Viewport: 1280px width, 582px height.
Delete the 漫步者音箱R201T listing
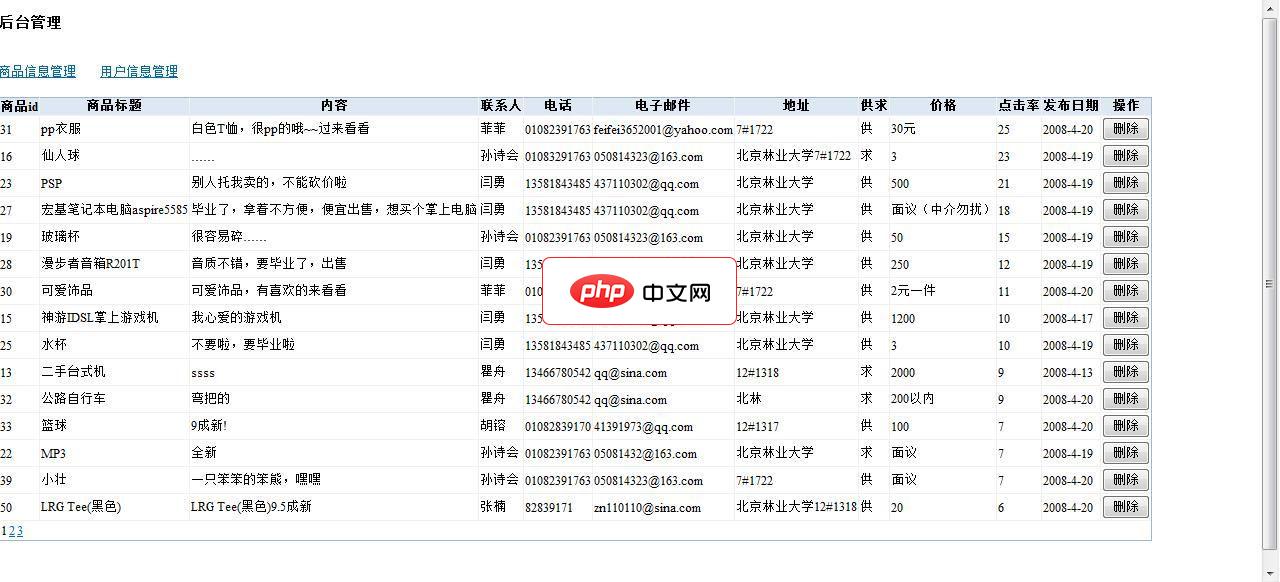[x=1125, y=264]
